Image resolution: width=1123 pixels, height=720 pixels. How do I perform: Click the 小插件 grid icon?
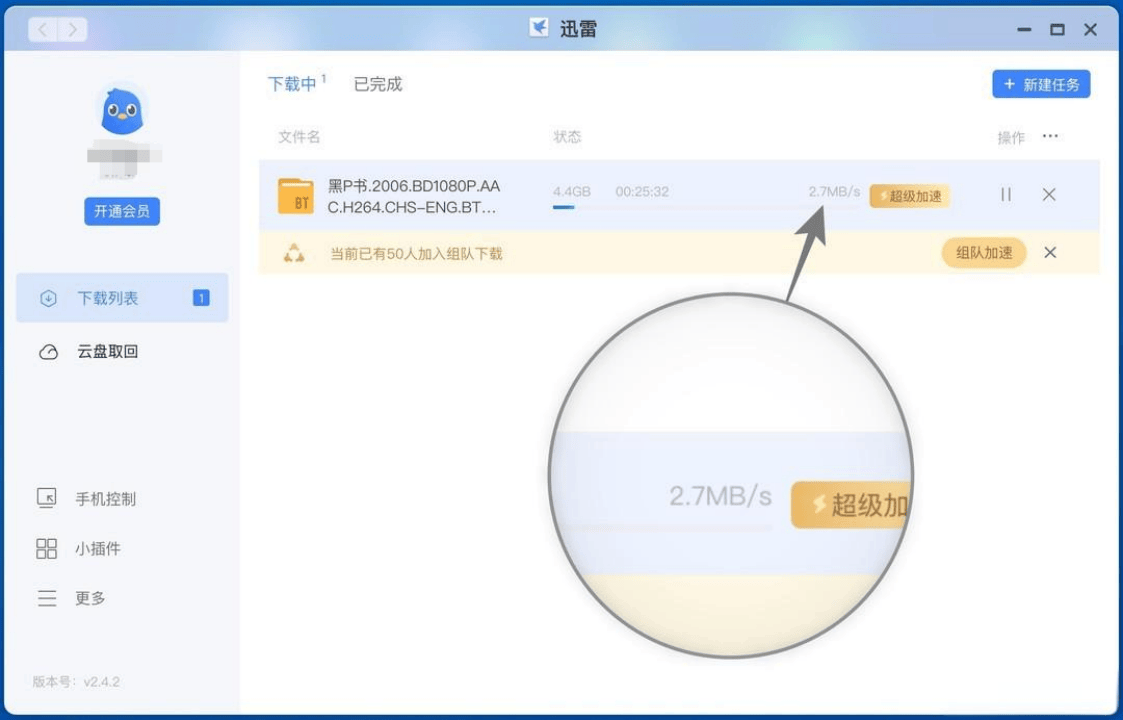click(47, 549)
